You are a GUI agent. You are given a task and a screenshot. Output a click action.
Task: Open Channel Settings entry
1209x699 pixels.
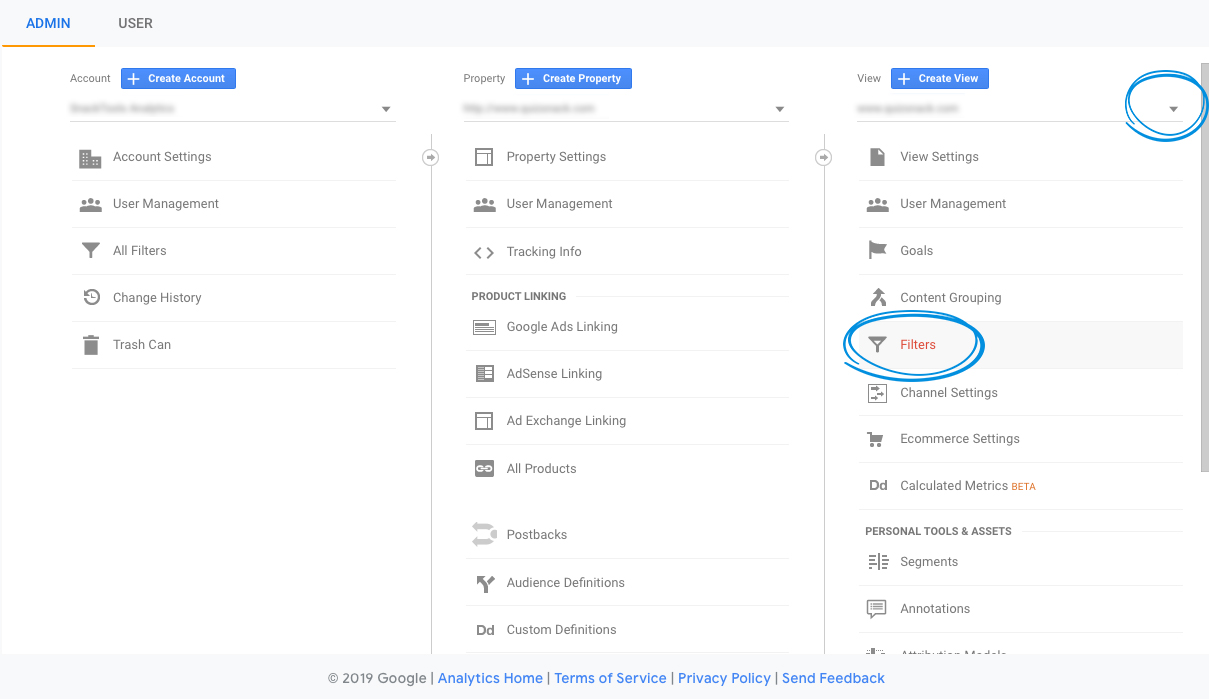[x=949, y=393]
